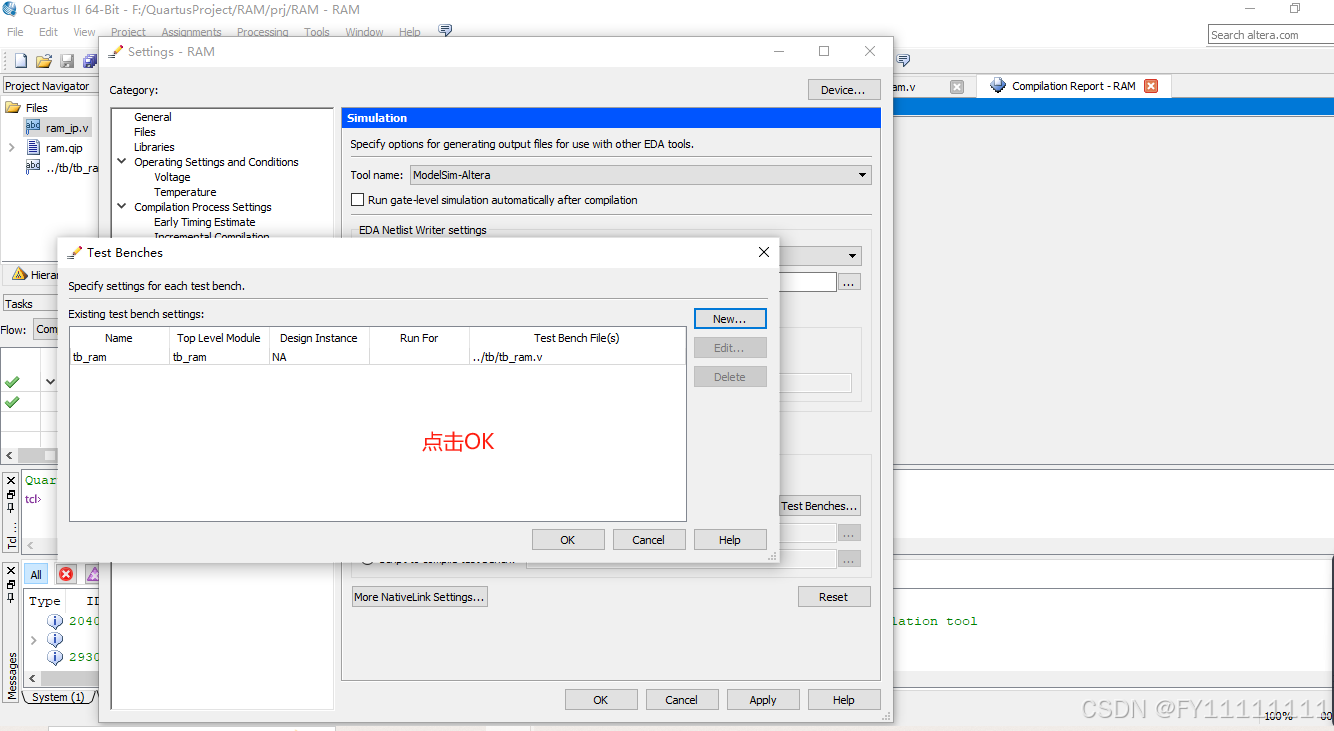Open the Tool name ModelSim-Altera dropdown
1334x731 pixels.
(640, 175)
